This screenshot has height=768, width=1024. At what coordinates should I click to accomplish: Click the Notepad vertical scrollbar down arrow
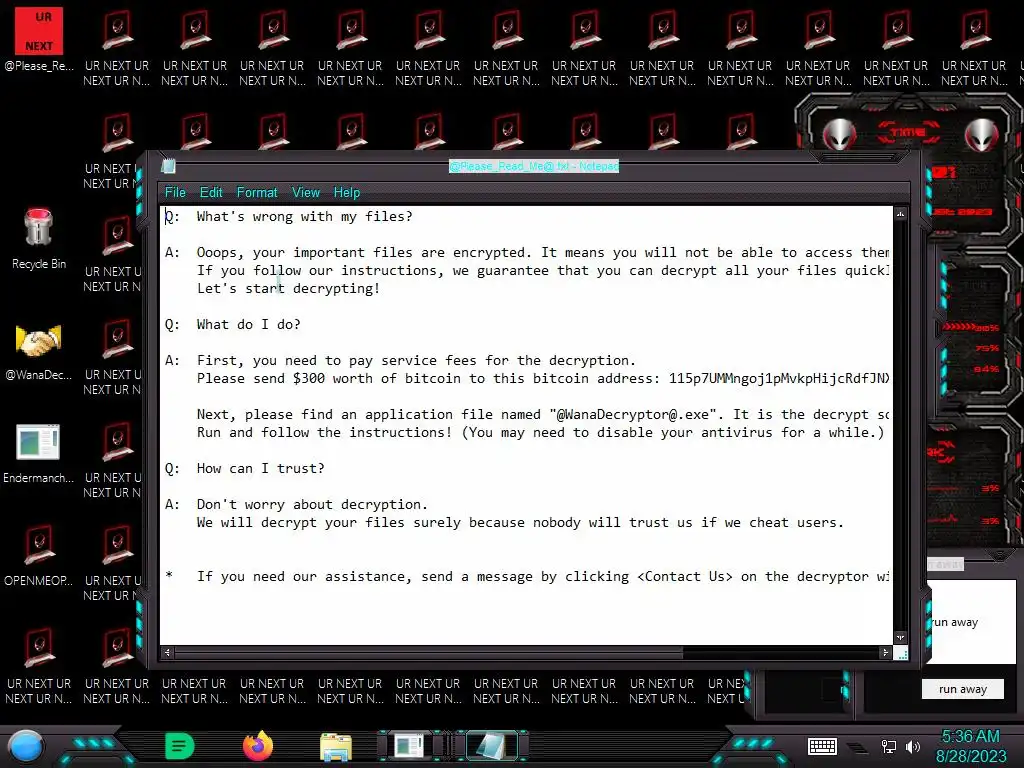(901, 637)
